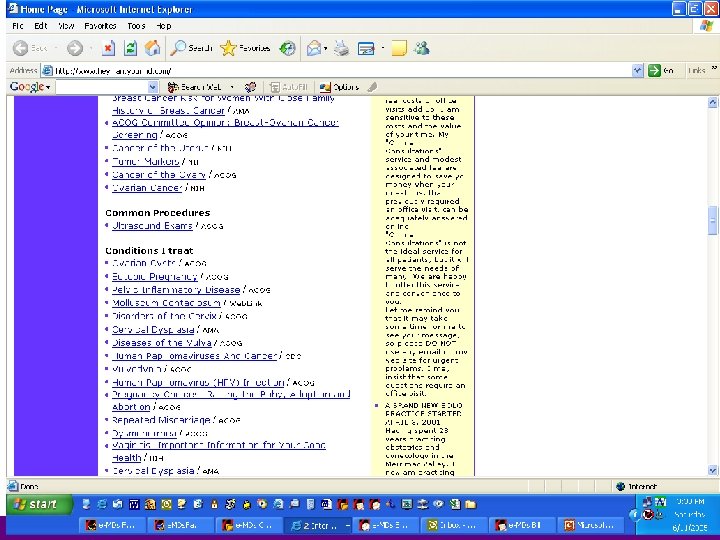This screenshot has width=720, height=540.
Task: Go to the Home page icon
Action: (x=152, y=48)
